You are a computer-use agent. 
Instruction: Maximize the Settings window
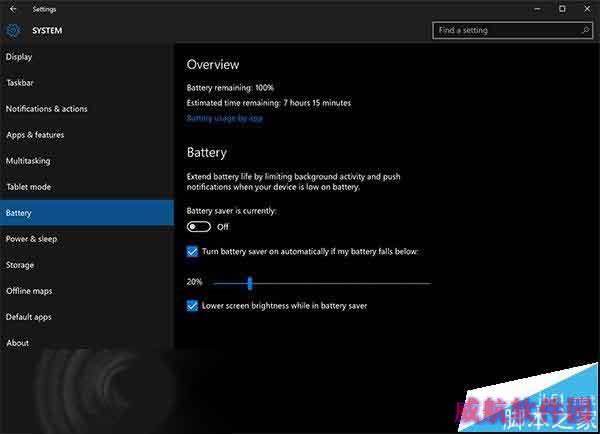(x=562, y=9)
